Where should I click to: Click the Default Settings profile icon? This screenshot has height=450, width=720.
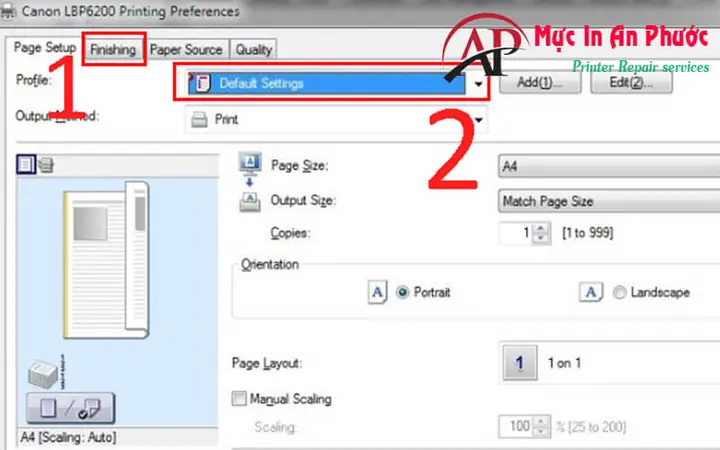(202, 84)
